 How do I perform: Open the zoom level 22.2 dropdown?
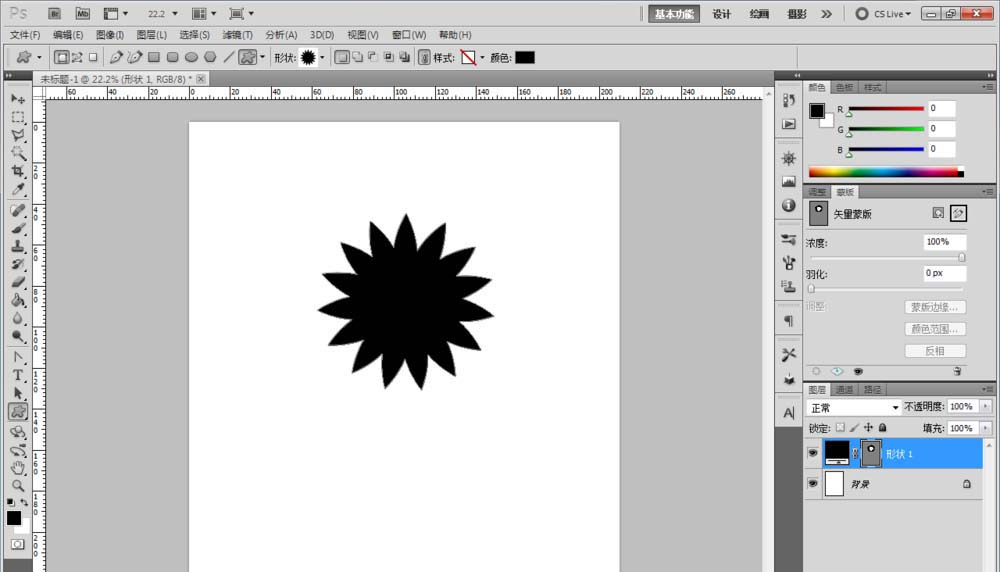tap(175, 13)
